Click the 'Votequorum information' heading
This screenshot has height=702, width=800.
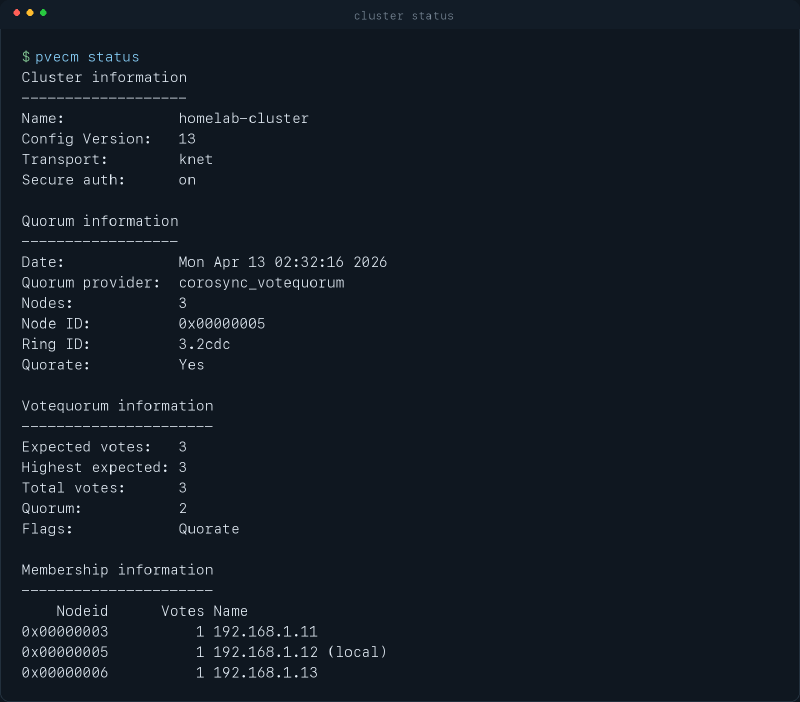[117, 406]
